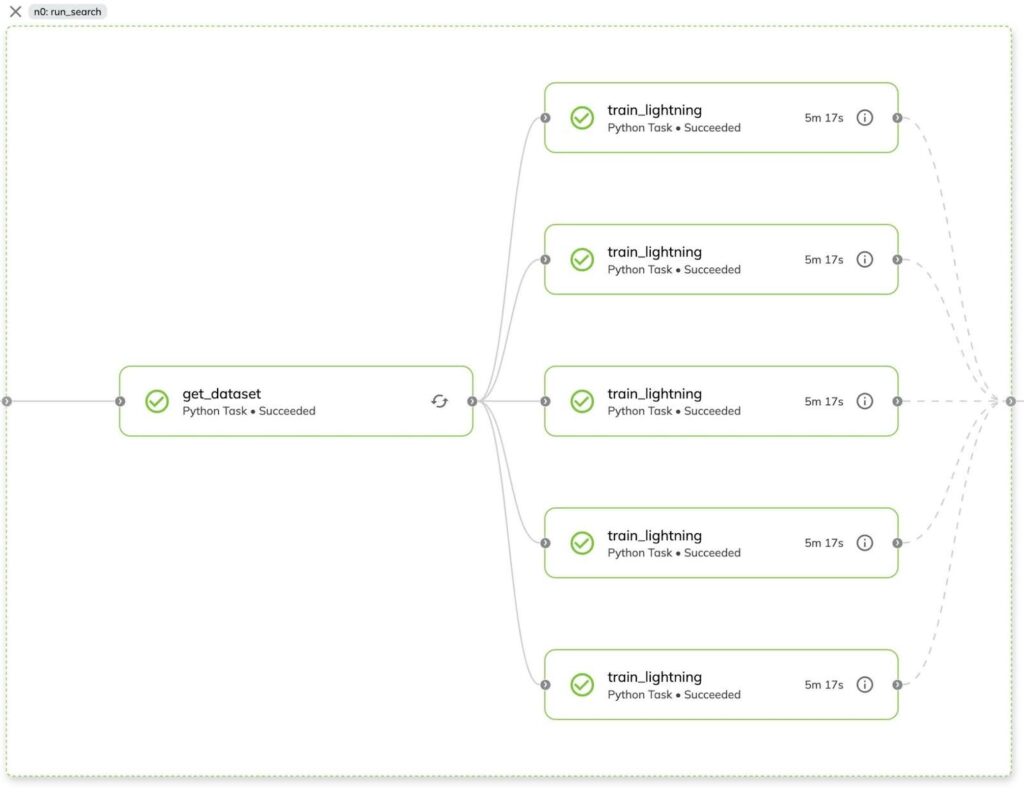The width and height of the screenshot is (1024, 800).
Task: Expand the left-edge workflow start connector
Action: pos(7,401)
